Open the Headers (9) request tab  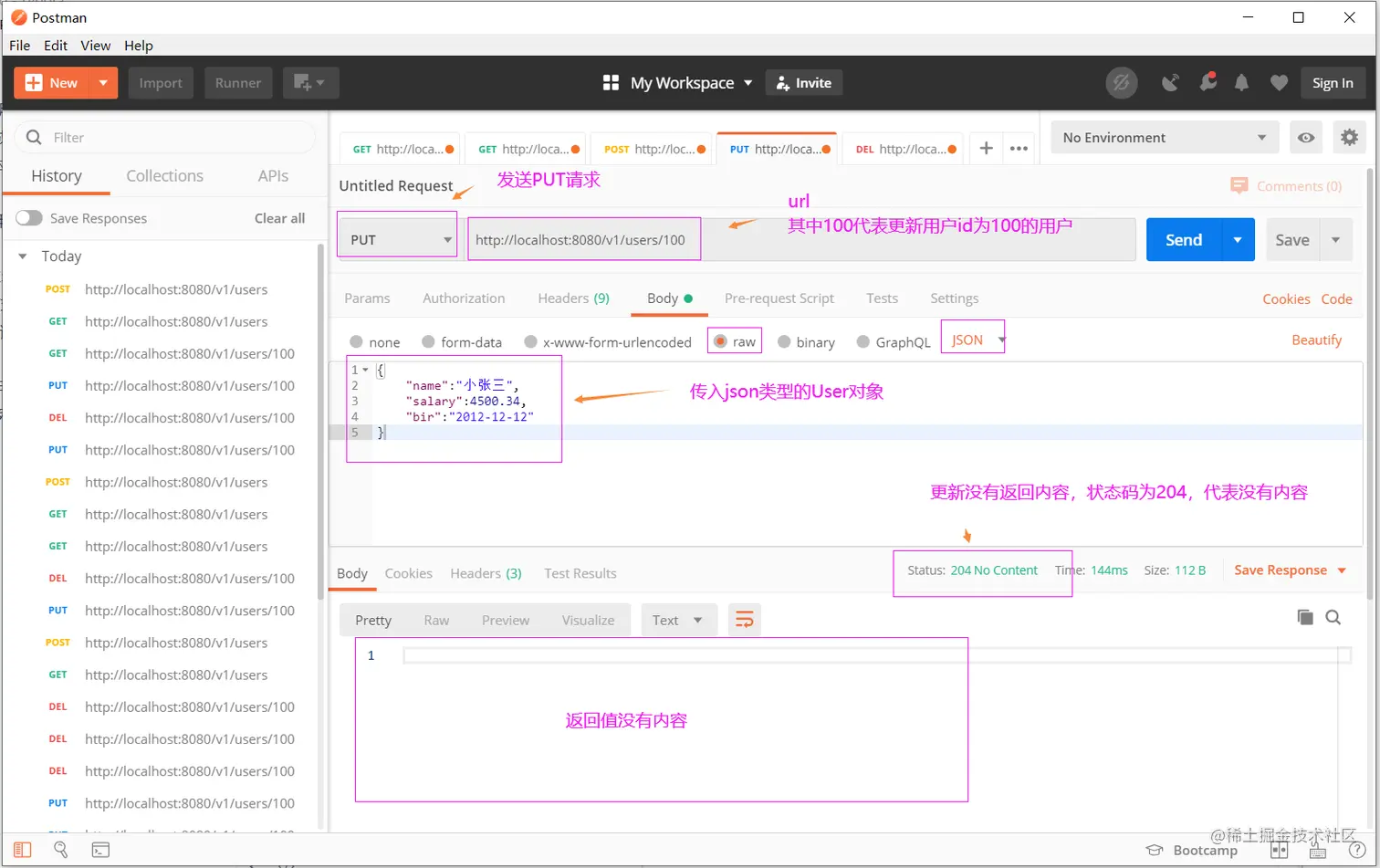pyautogui.click(x=573, y=298)
